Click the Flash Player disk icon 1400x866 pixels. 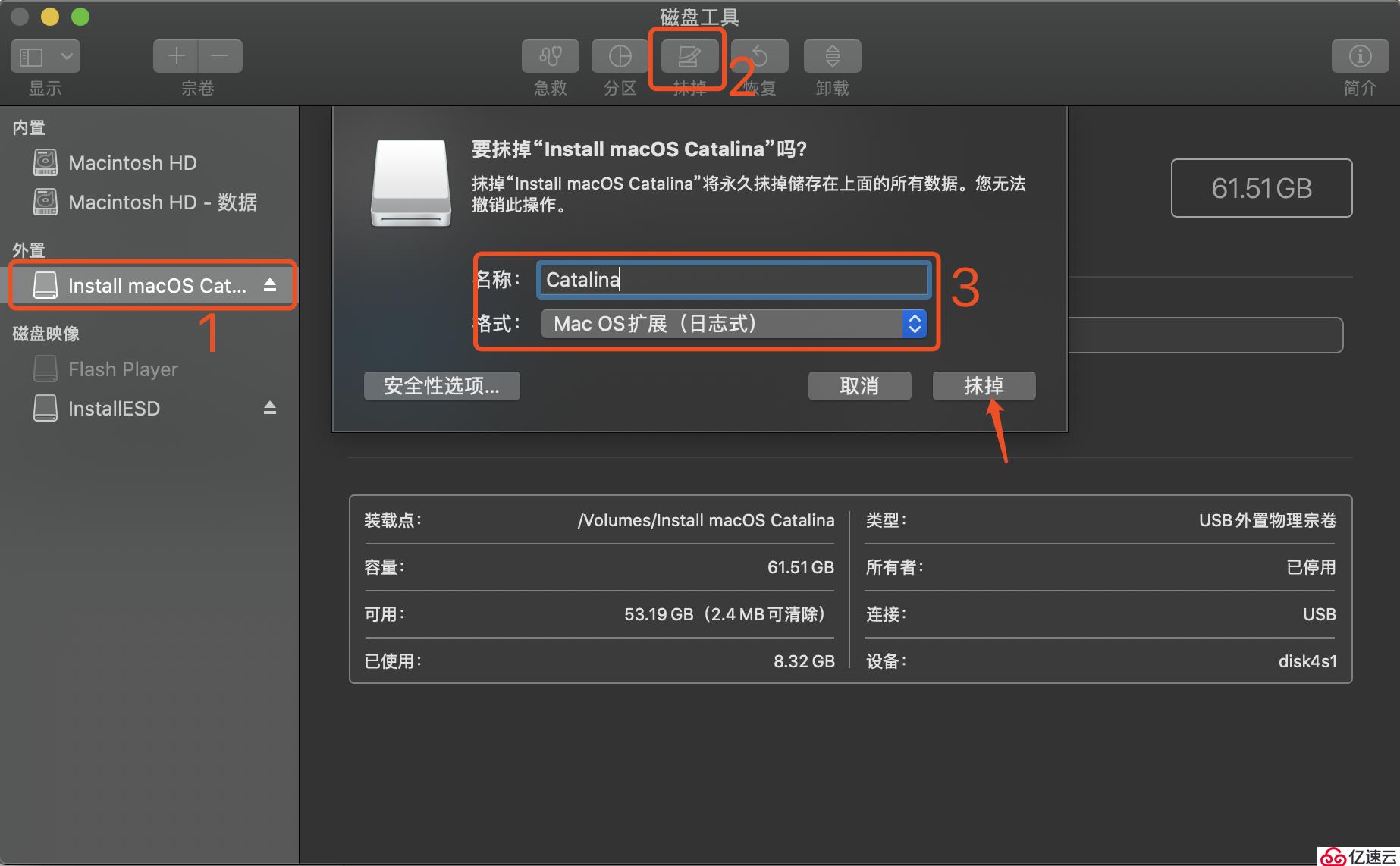point(46,369)
